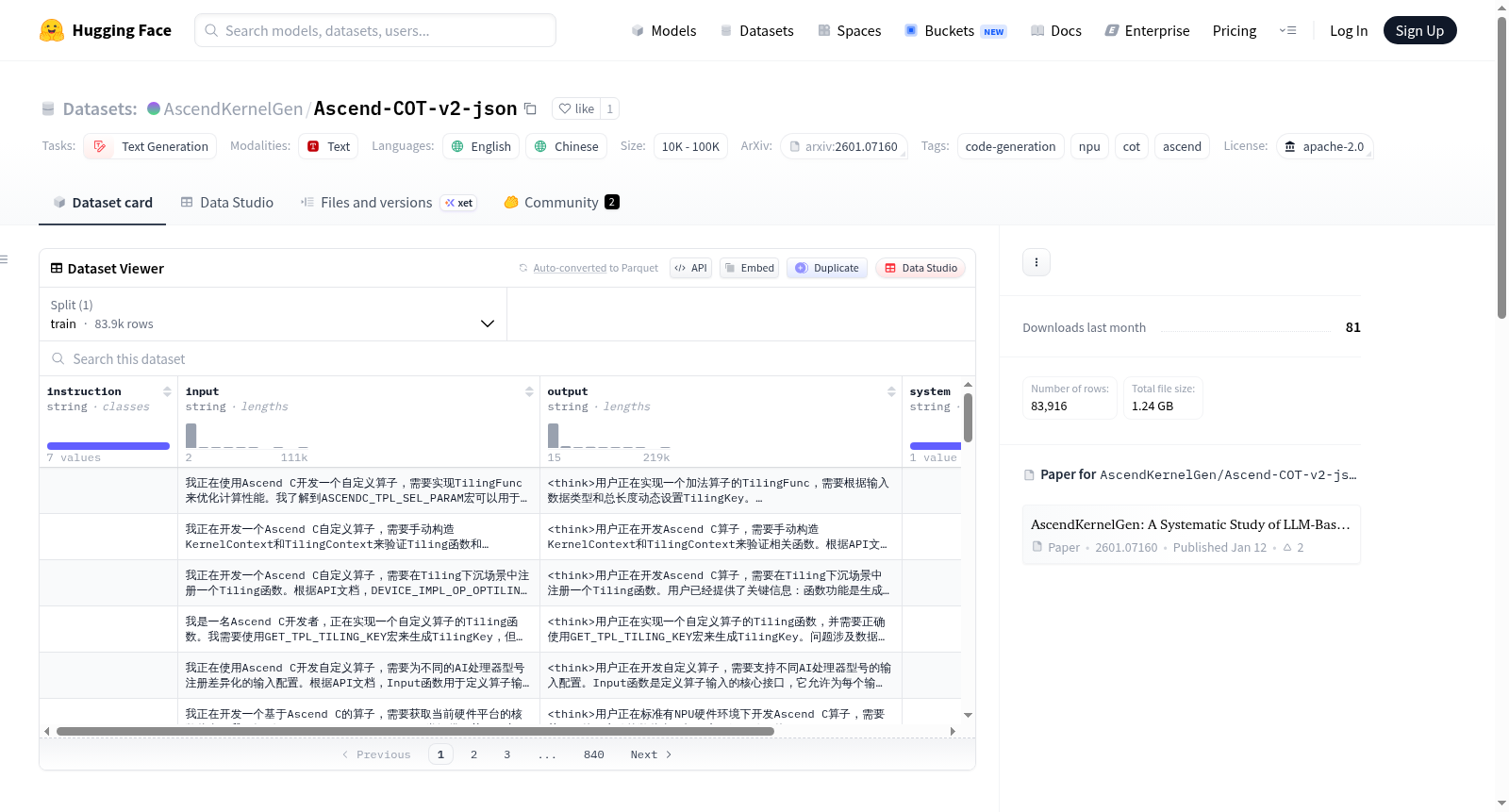Switch to Files and versions tab
Viewport: 1509px width, 812px height.
click(x=389, y=202)
